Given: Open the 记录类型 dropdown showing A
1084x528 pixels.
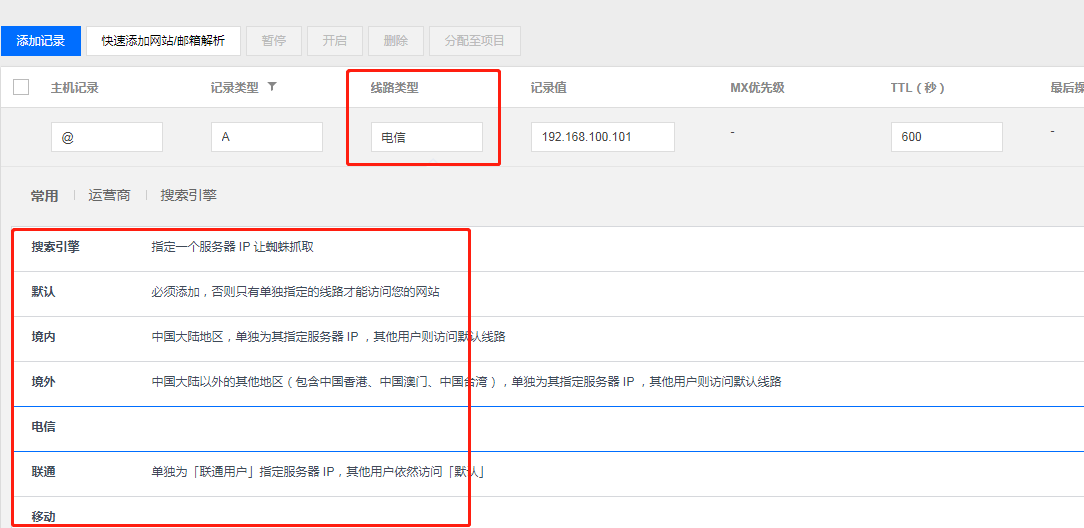Looking at the screenshot, I should pyautogui.click(x=266, y=137).
